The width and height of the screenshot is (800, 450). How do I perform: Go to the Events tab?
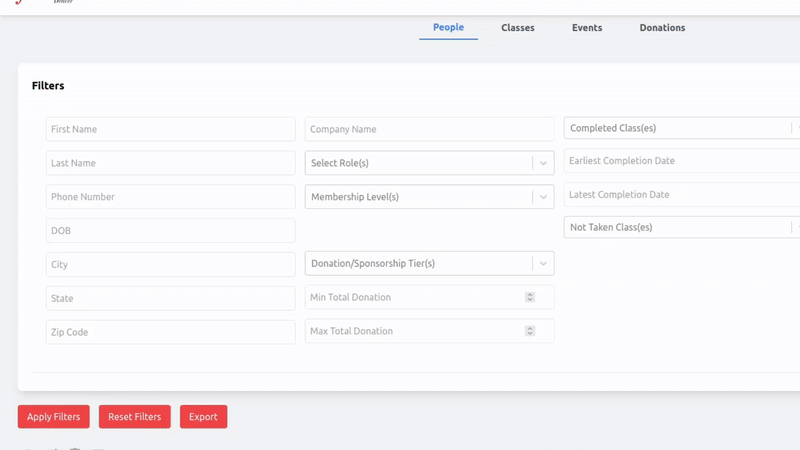coord(587,28)
